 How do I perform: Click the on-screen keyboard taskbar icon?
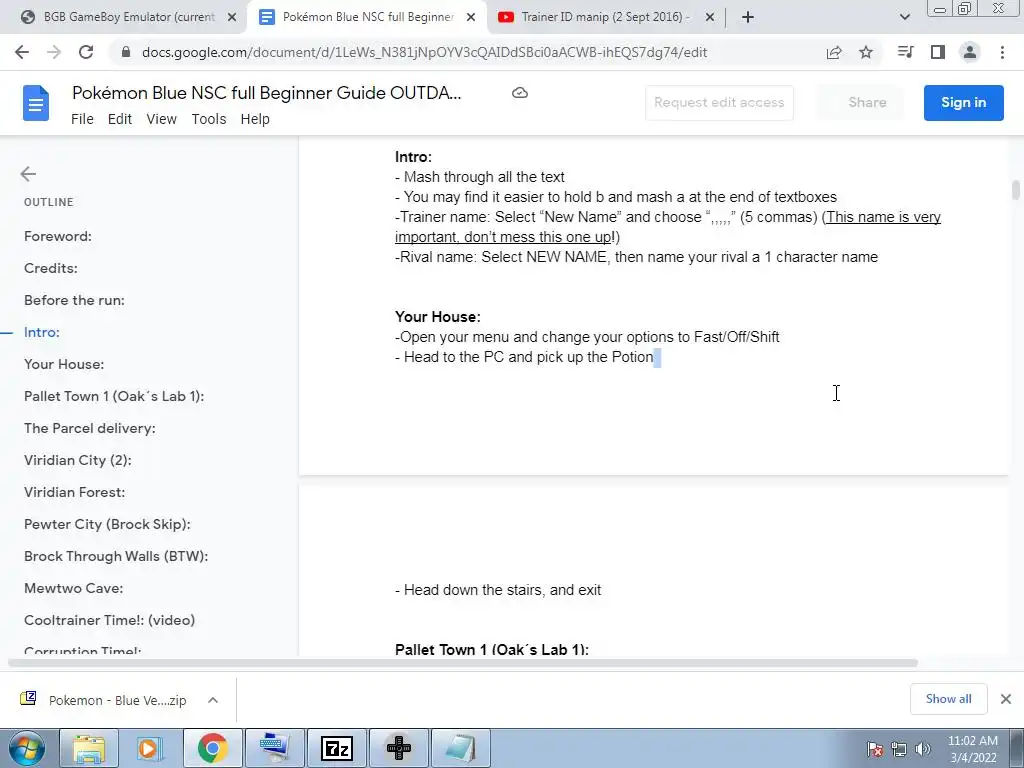click(275, 748)
